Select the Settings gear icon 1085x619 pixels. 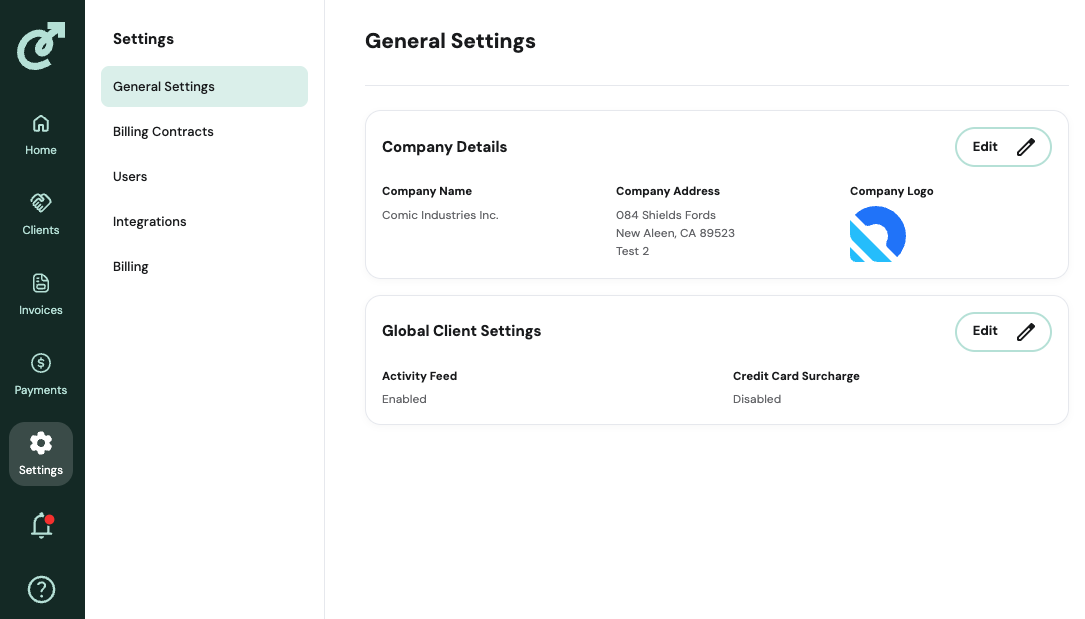41,443
